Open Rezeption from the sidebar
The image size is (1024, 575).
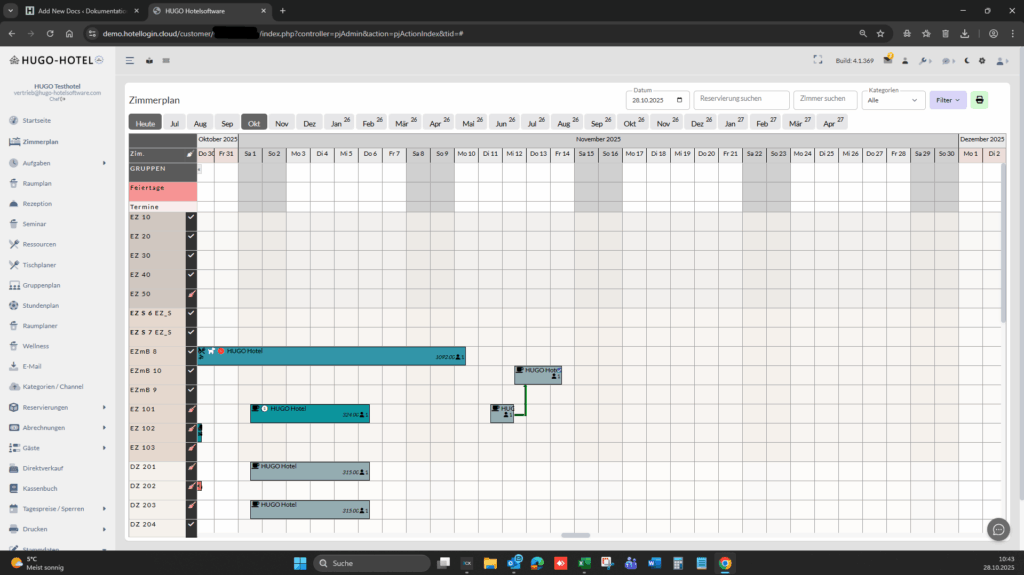tap(37, 203)
